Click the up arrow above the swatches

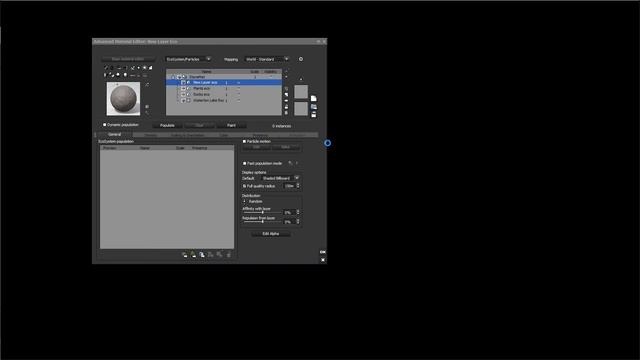301,79
